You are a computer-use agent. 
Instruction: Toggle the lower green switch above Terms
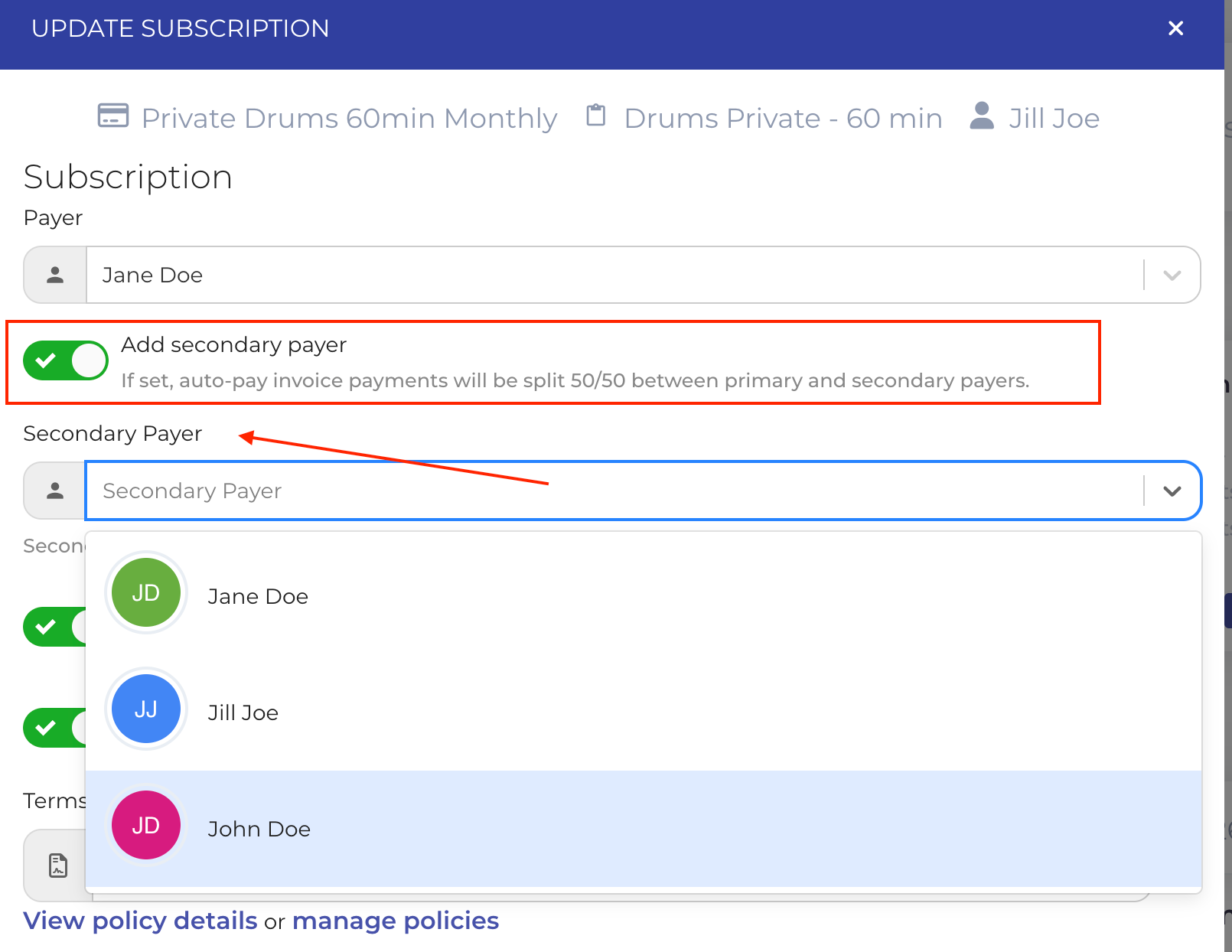click(54, 728)
